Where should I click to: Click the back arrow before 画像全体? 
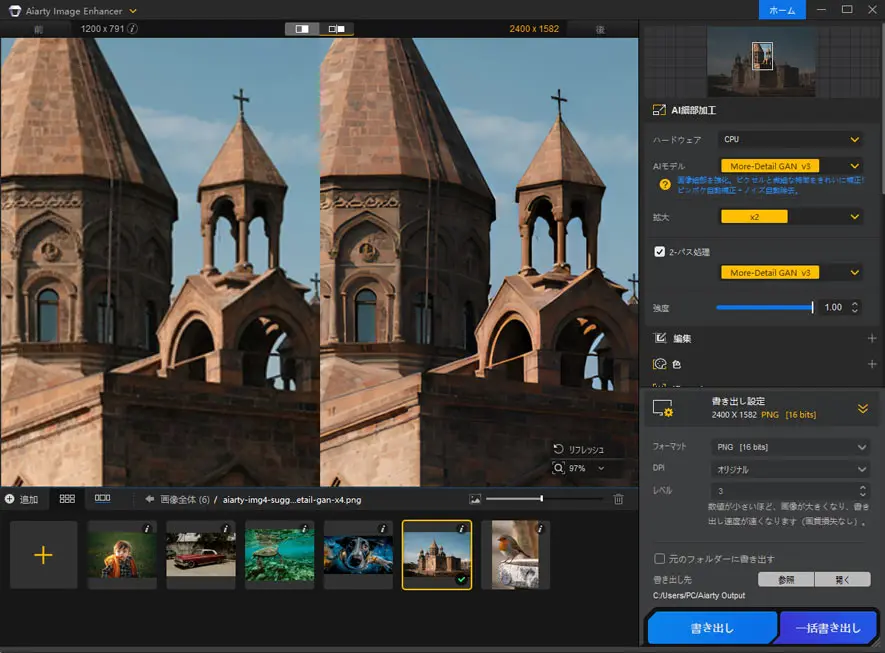[150, 499]
